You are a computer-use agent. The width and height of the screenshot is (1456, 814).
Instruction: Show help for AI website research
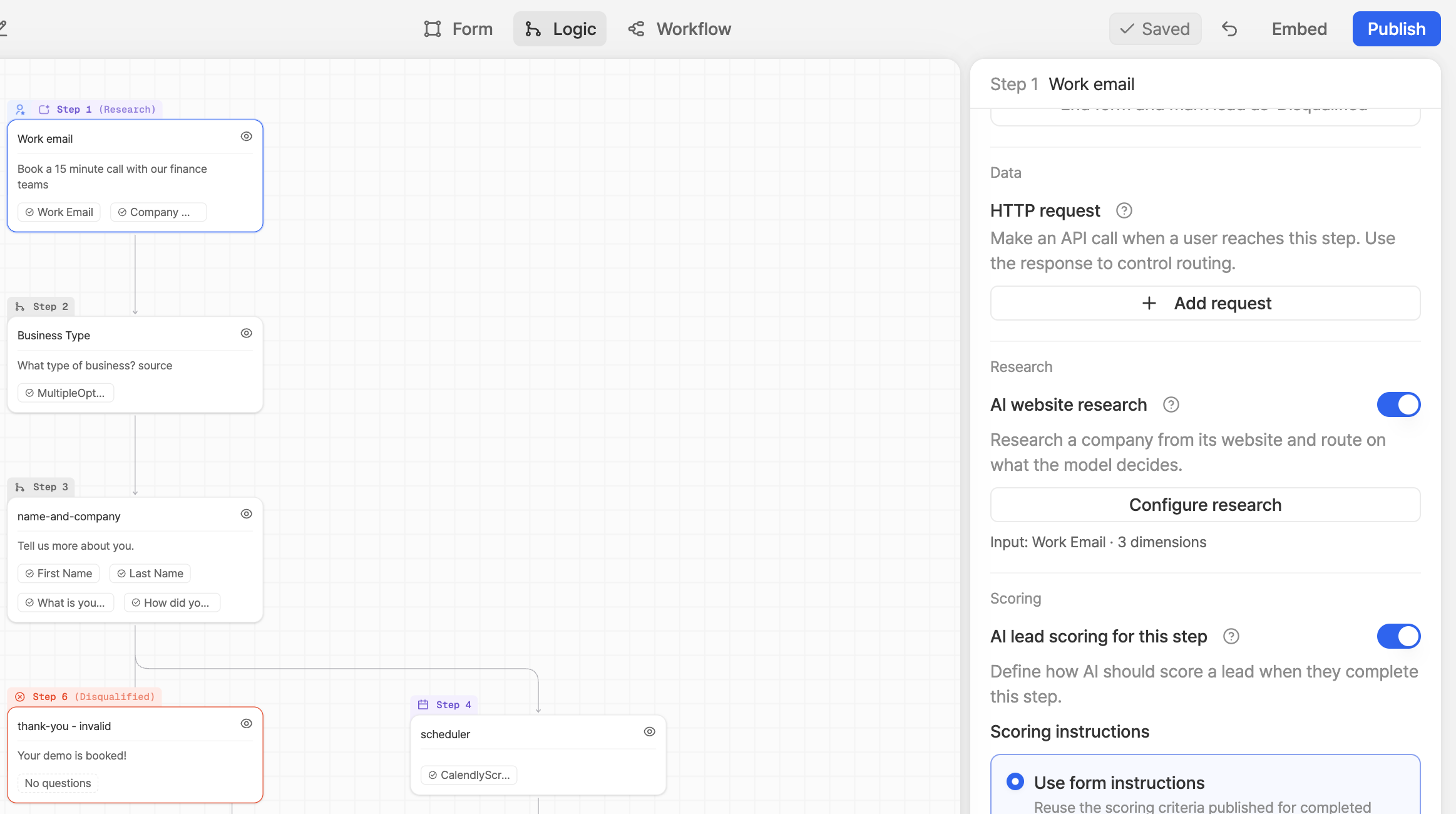click(1171, 404)
